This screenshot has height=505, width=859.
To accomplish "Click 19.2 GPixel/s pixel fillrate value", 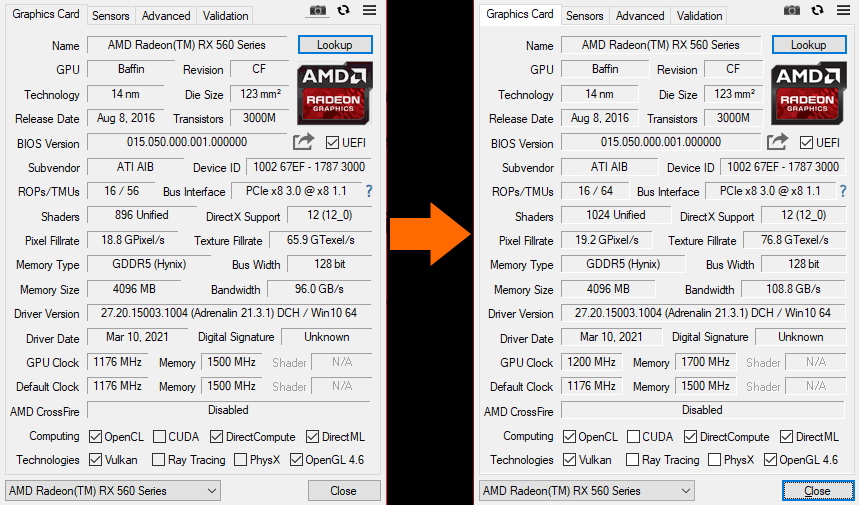I will (x=607, y=240).
